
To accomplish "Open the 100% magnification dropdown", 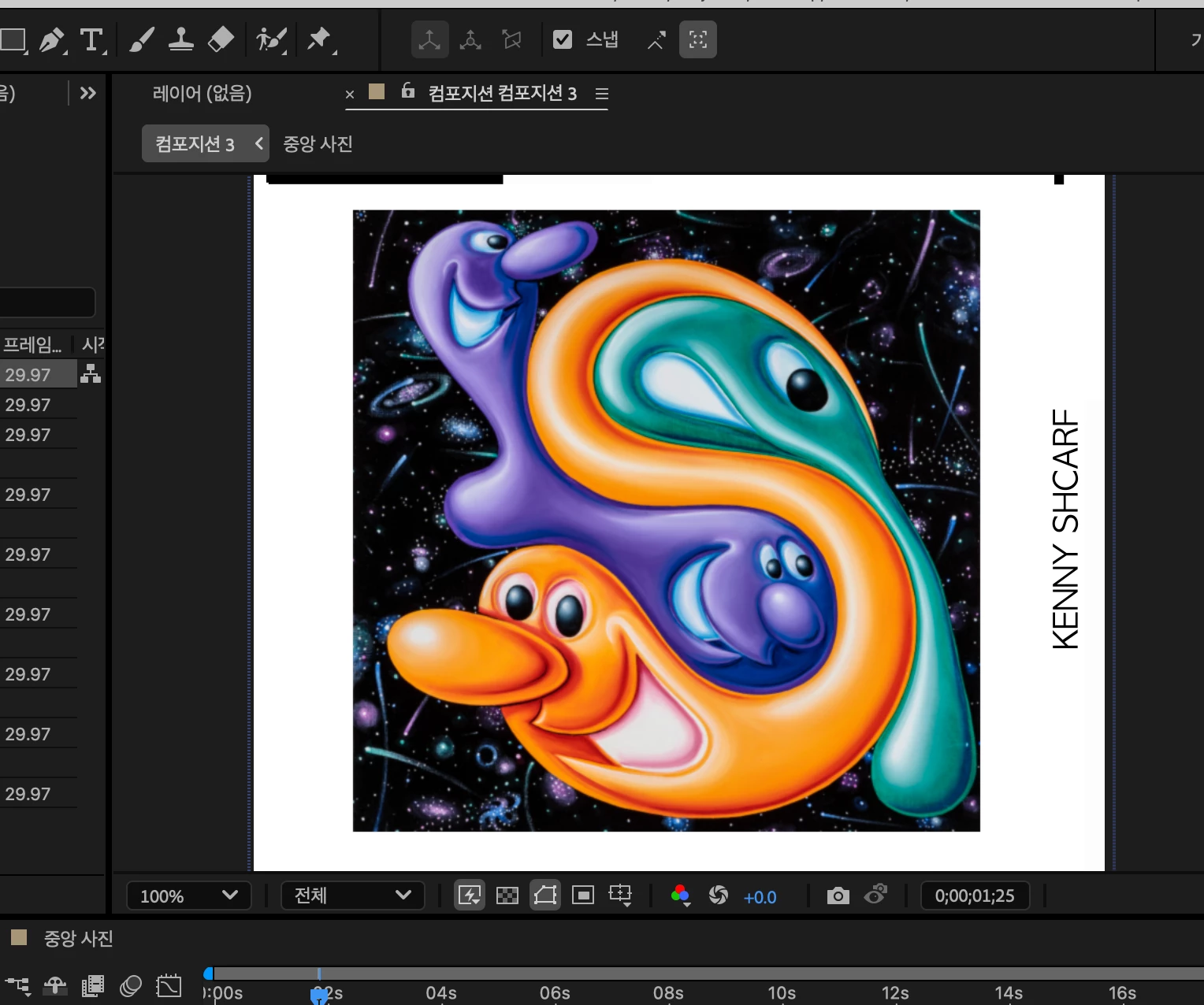I will point(189,896).
